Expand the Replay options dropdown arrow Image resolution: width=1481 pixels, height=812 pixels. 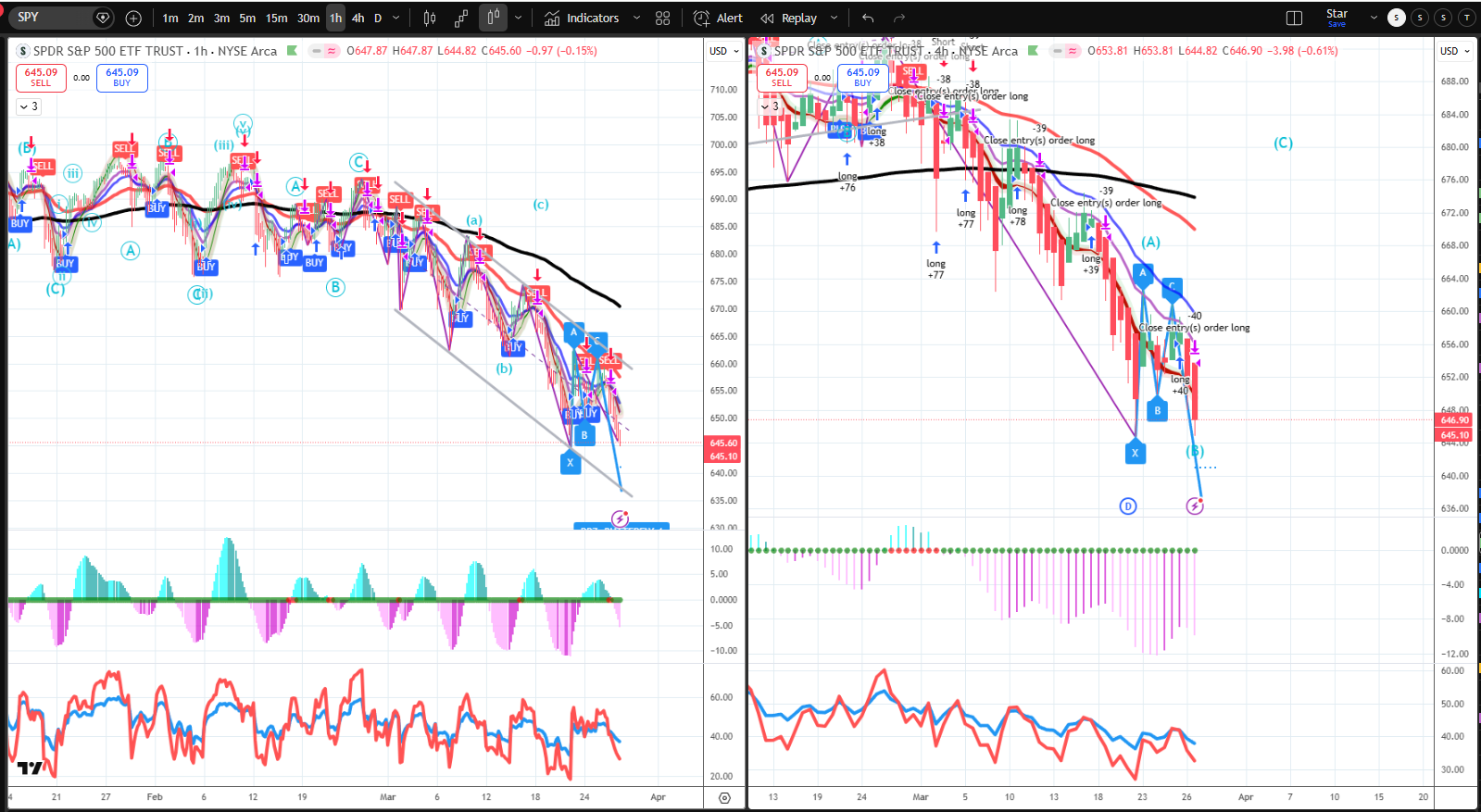(x=834, y=18)
